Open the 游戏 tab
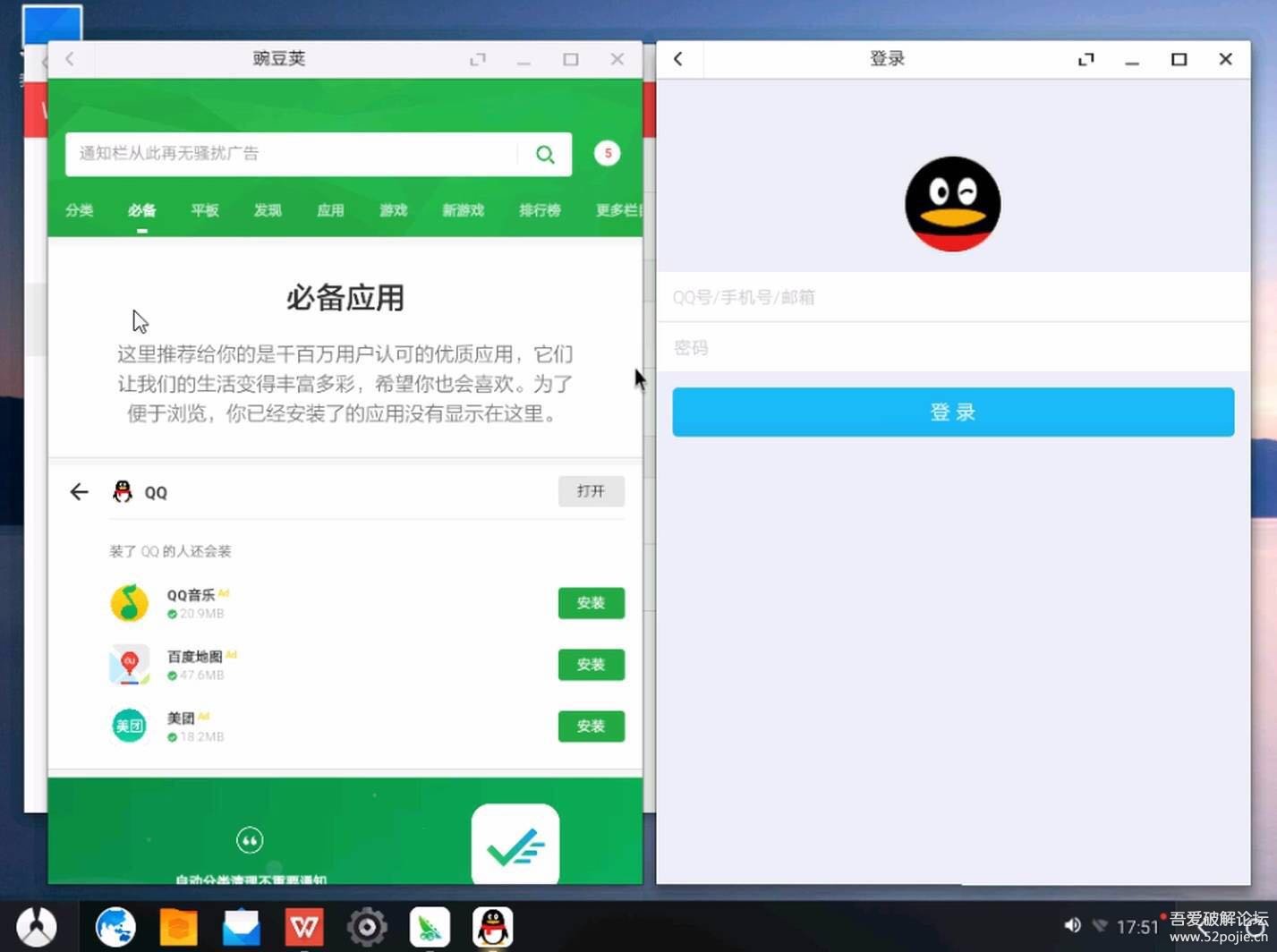 tap(393, 210)
